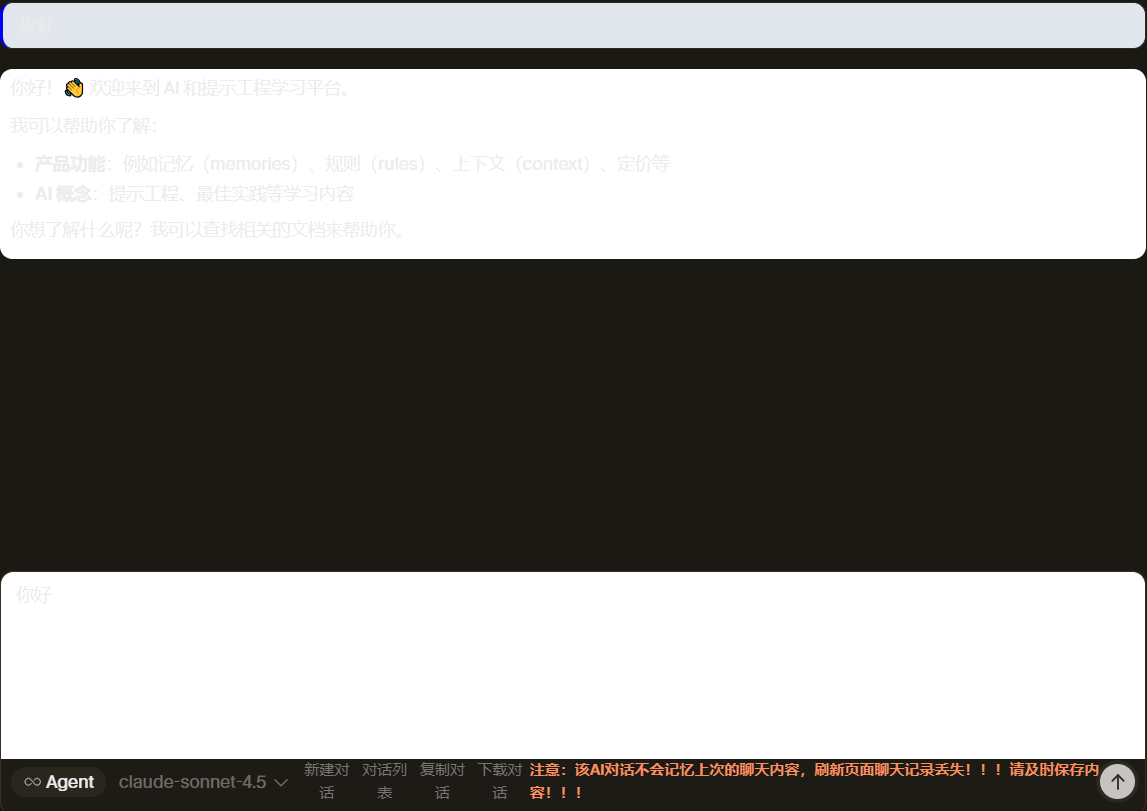Viewport: 1147px width, 811px height.
Task: Click the chevron next to the model name
Action: [x=281, y=783]
